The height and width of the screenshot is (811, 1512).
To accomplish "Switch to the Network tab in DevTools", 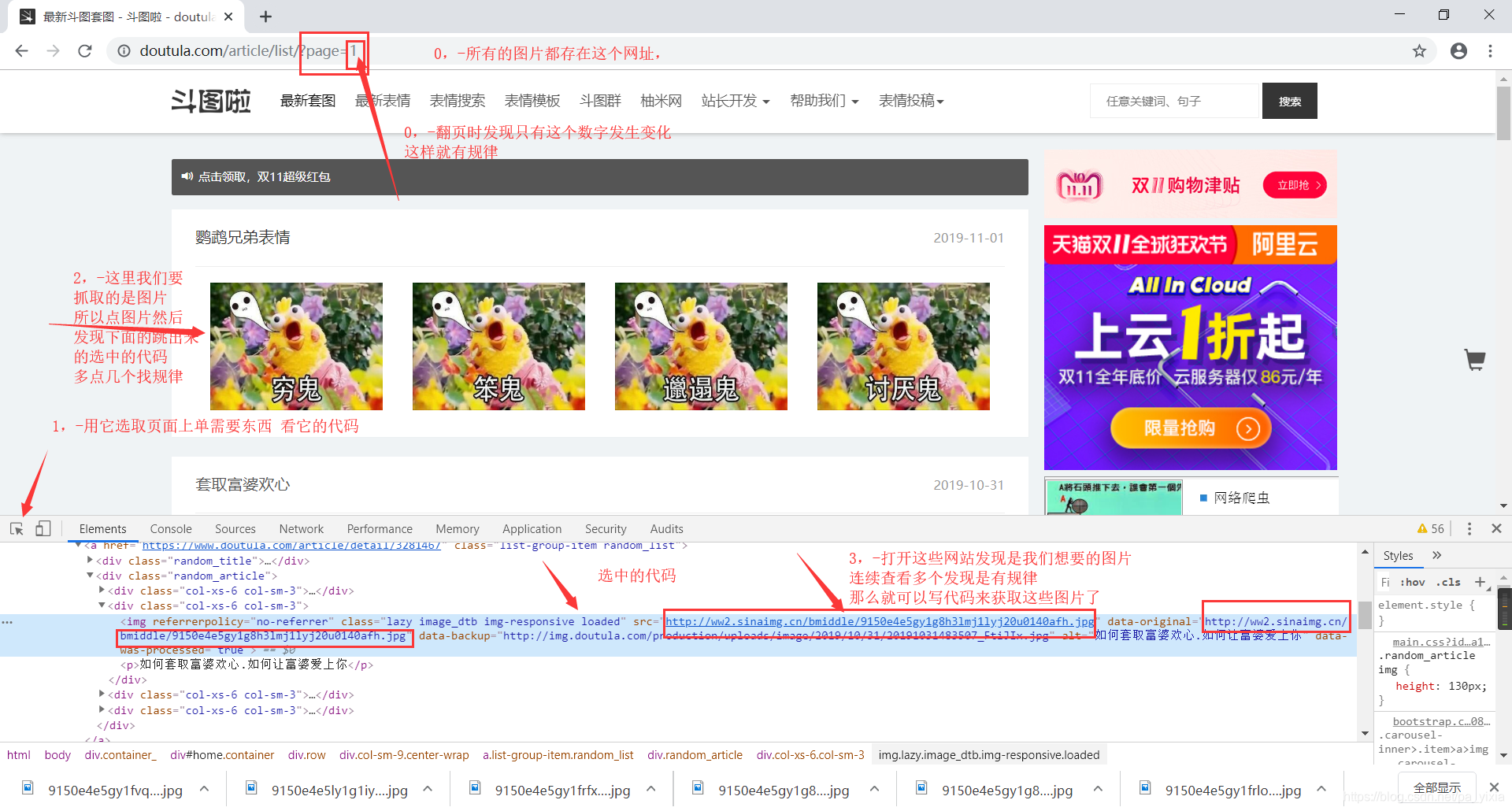I will [x=302, y=528].
